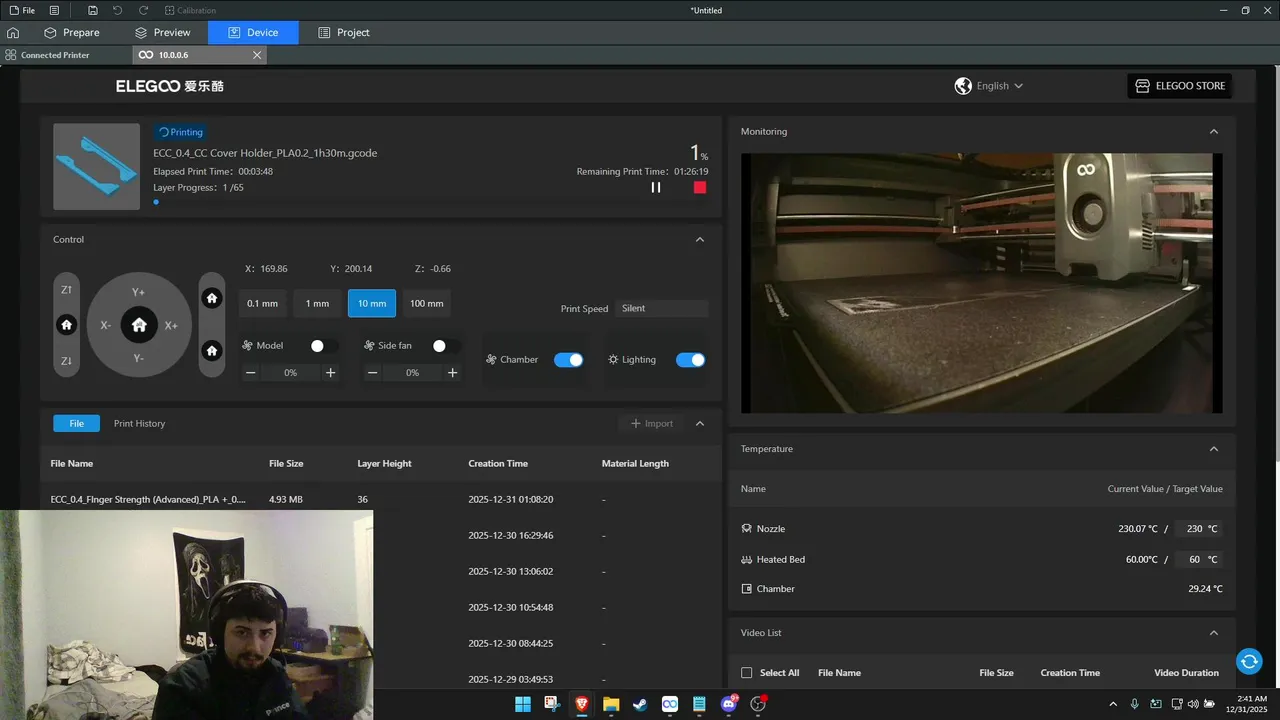Viewport: 1280px width, 720px height.
Task: Select the Connected Printer tab
Action: pos(48,55)
